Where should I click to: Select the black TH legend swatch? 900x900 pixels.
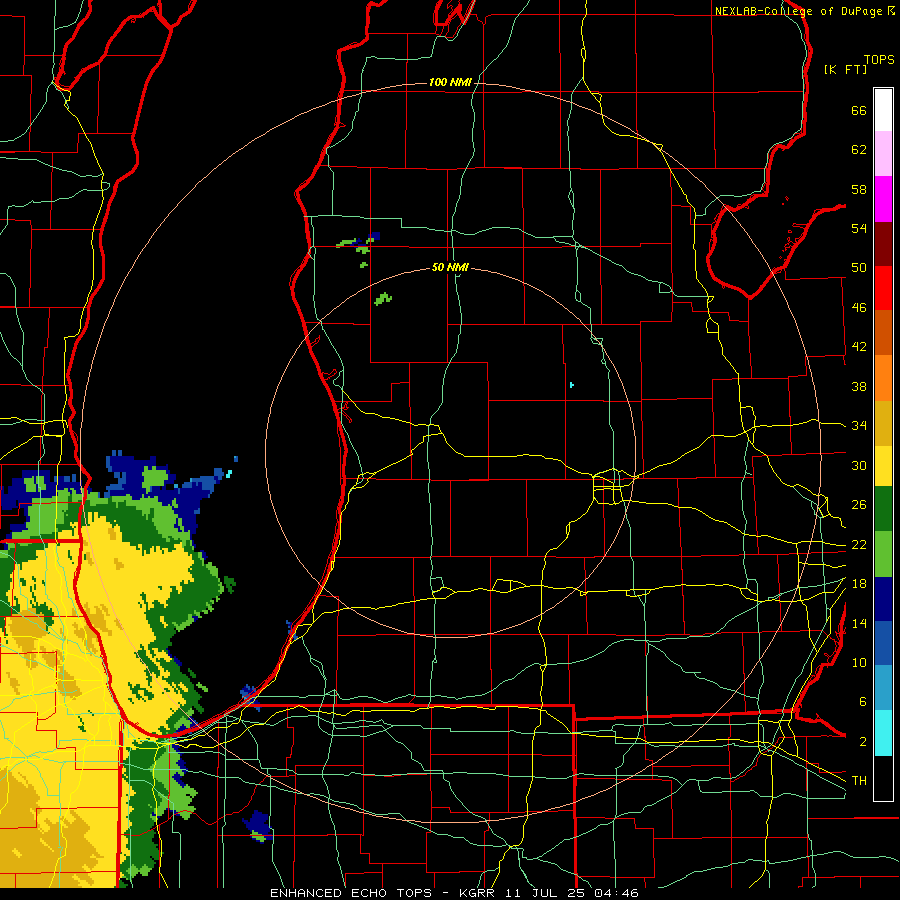tap(883, 778)
